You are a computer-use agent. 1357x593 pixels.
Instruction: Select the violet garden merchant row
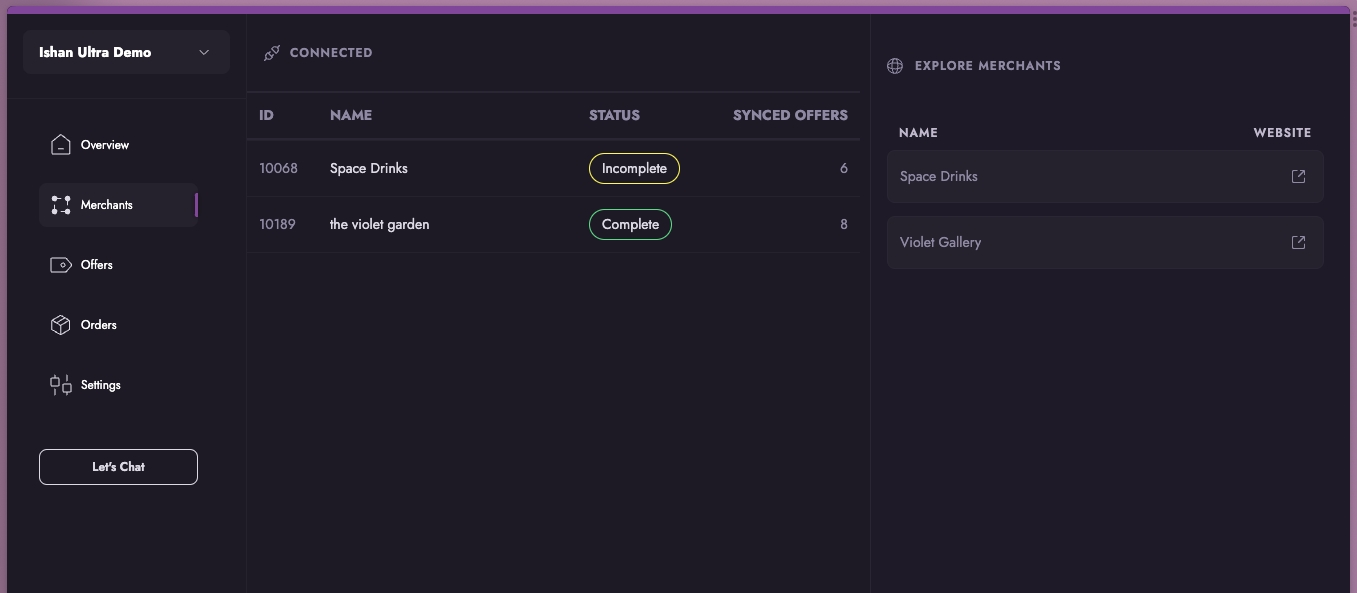coord(553,224)
